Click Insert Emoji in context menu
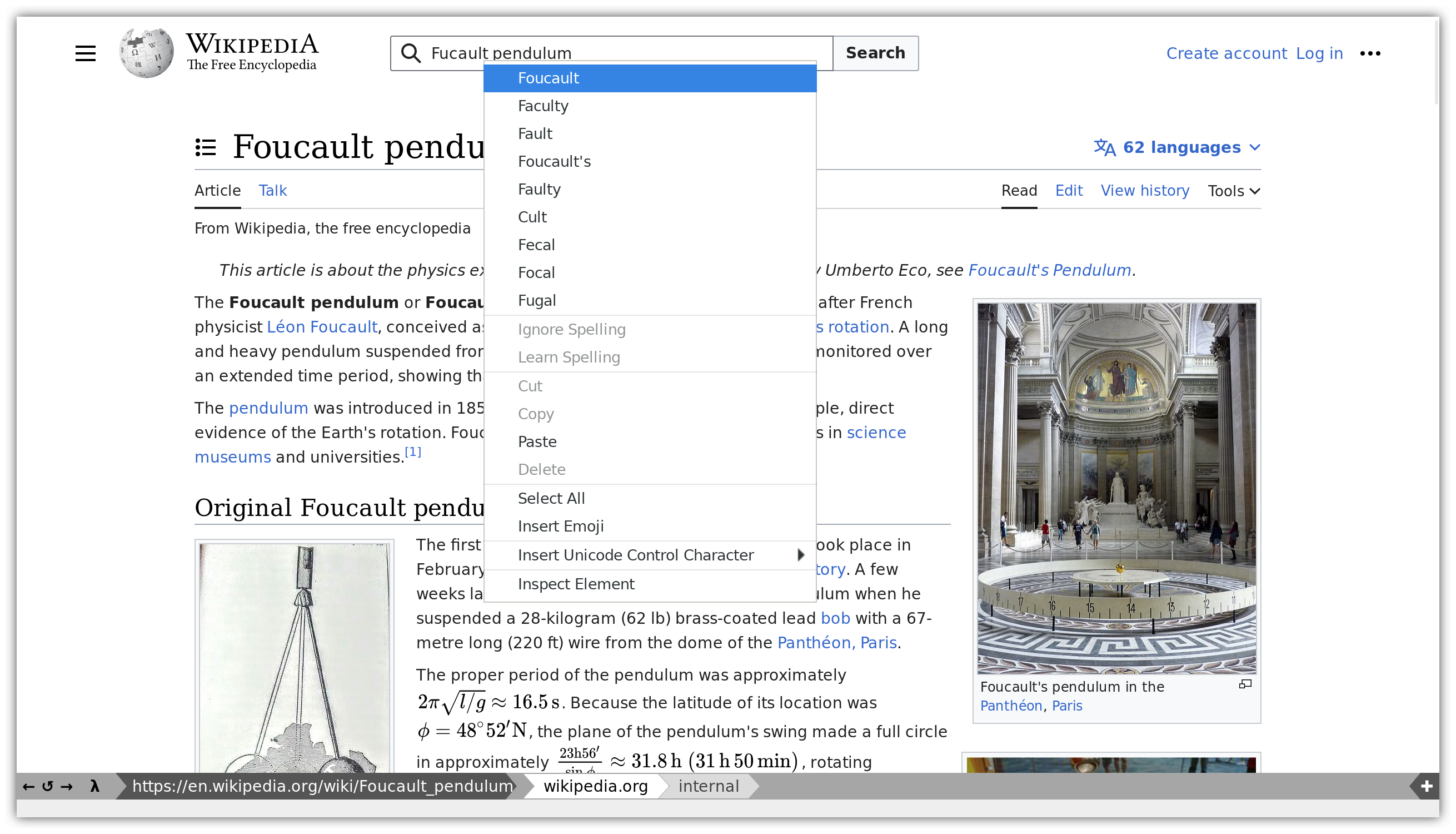1456x834 pixels. [x=650, y=526]
